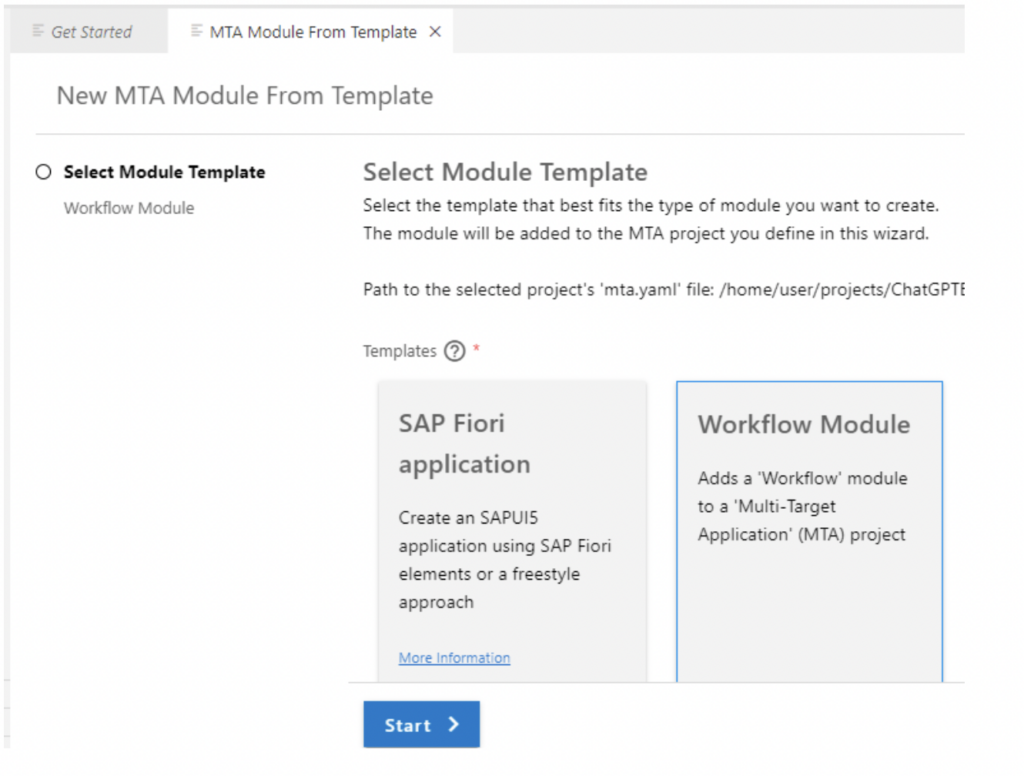Click the Workflow module description in the card
The height and width of the screenshot is (776, 1024).
pos(802,506)
